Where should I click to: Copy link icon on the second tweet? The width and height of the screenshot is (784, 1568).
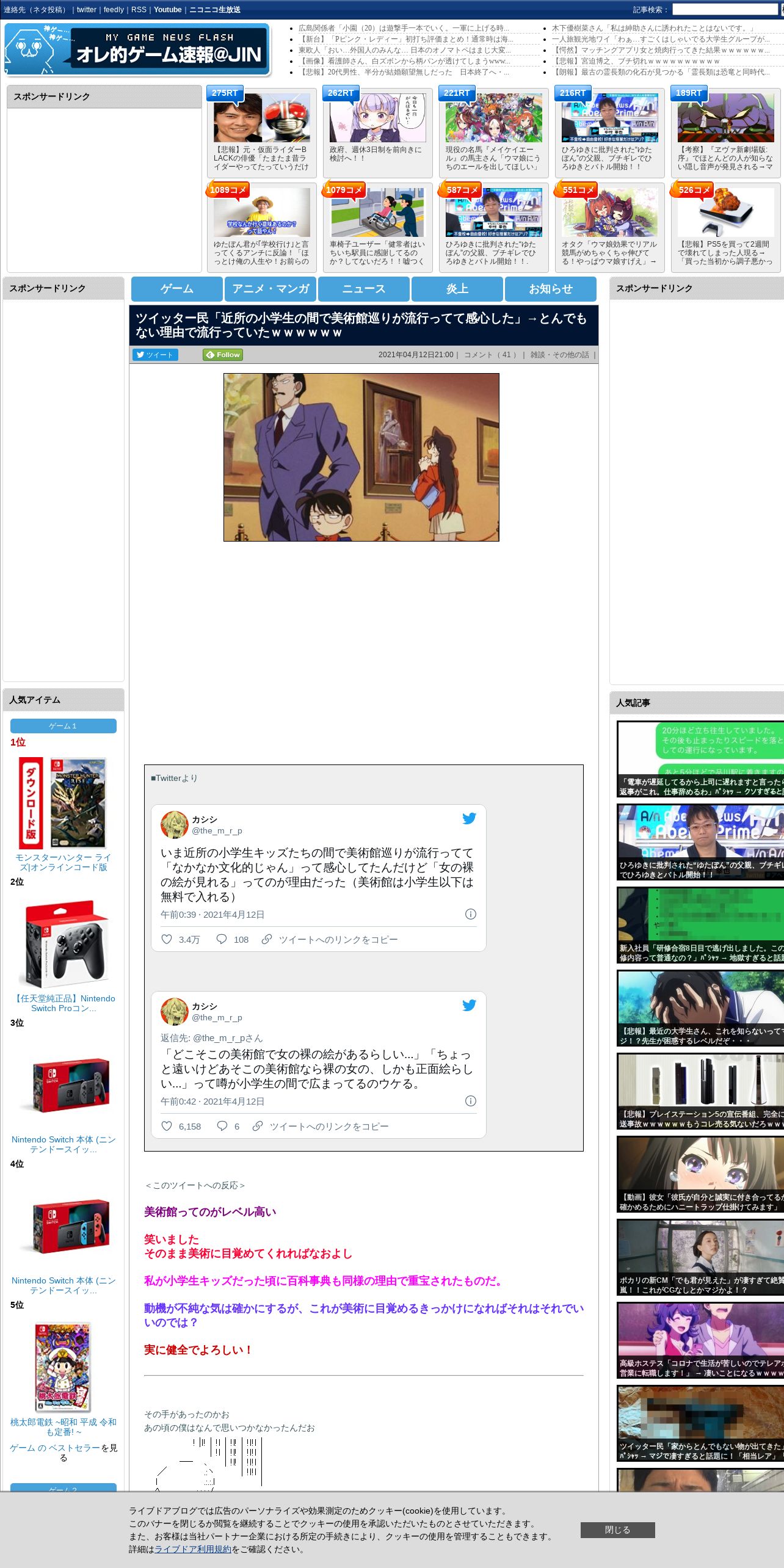tap(257, 1126)
